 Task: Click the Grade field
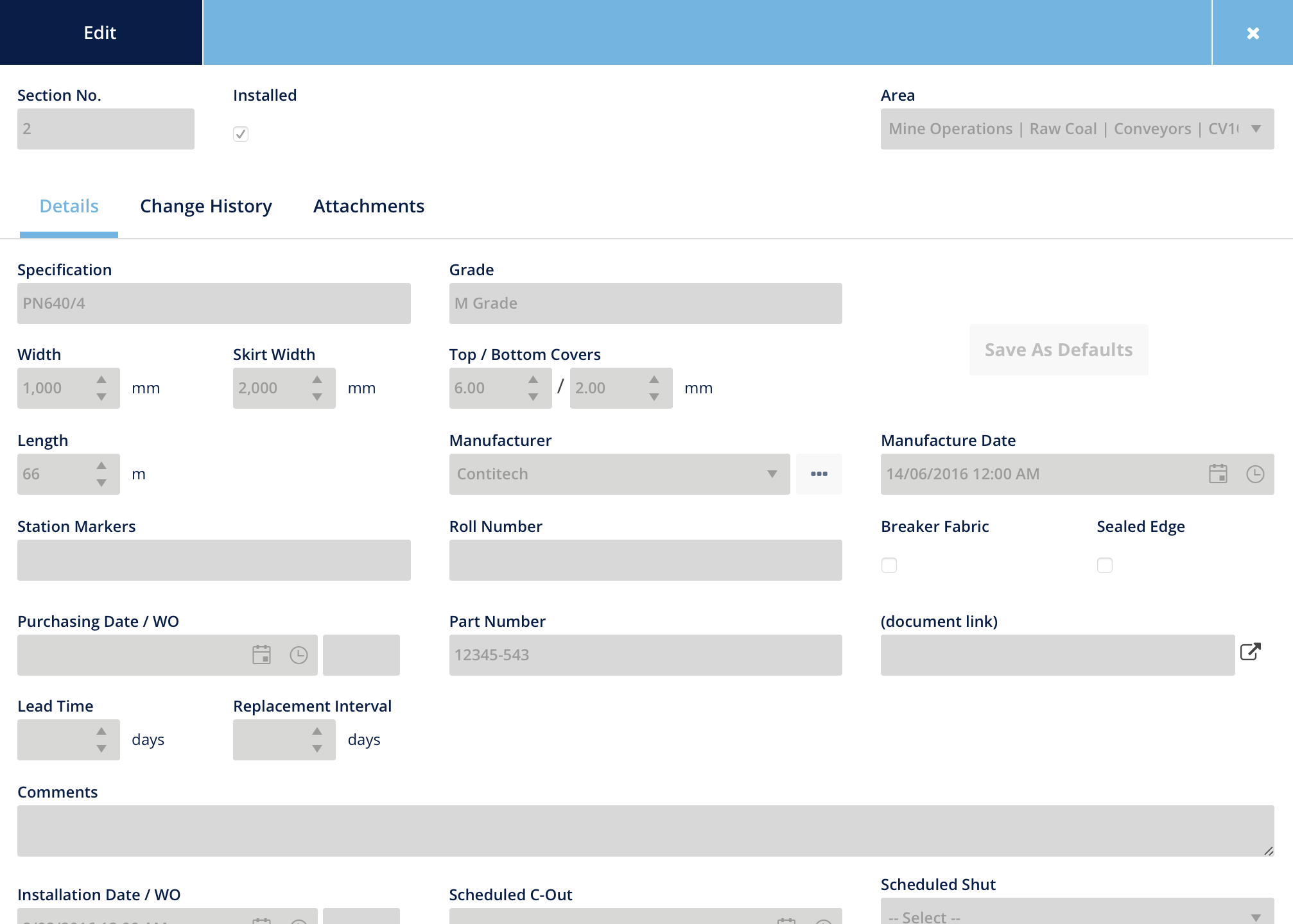[646, 304]
